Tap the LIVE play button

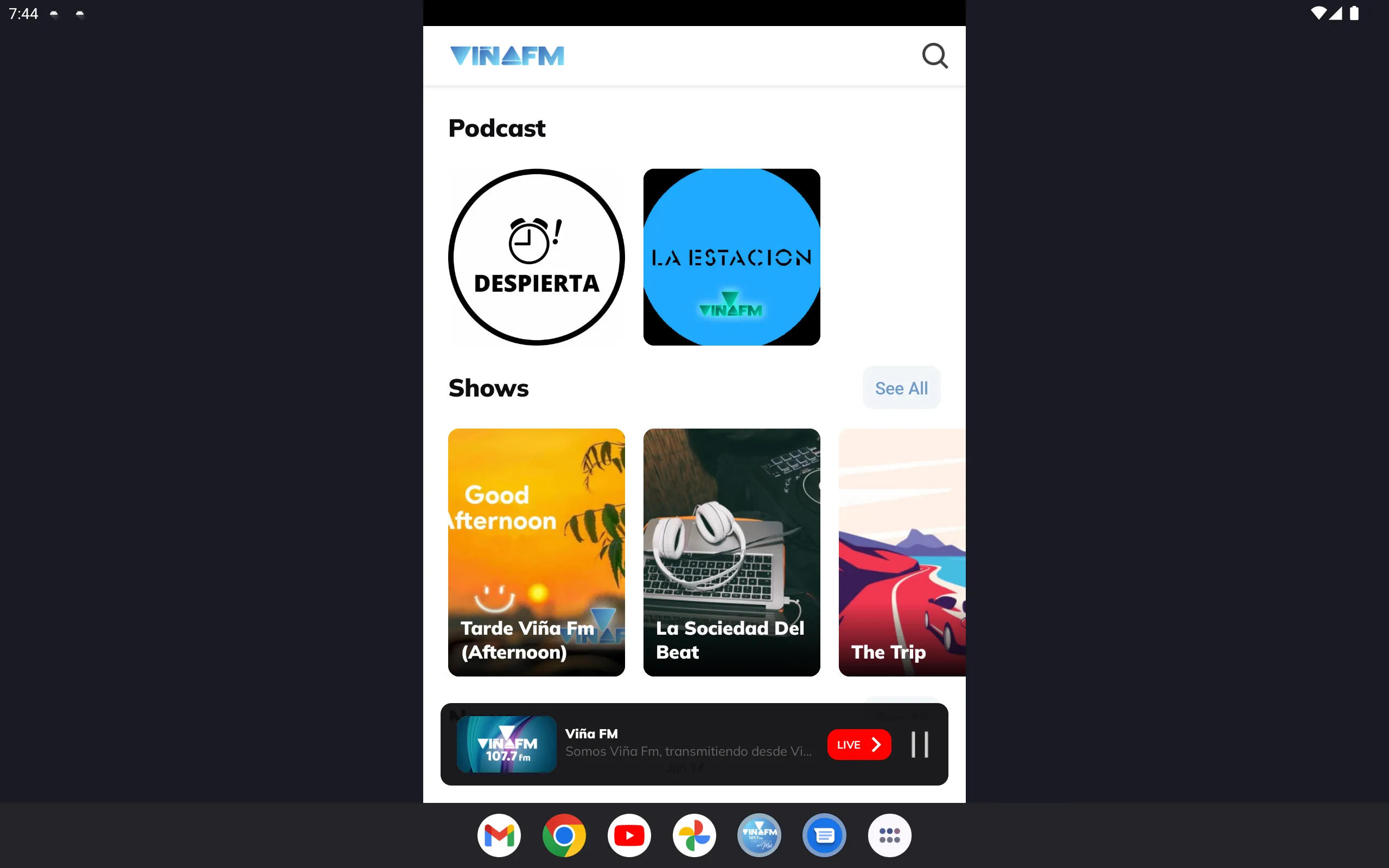tap(859, 745)
